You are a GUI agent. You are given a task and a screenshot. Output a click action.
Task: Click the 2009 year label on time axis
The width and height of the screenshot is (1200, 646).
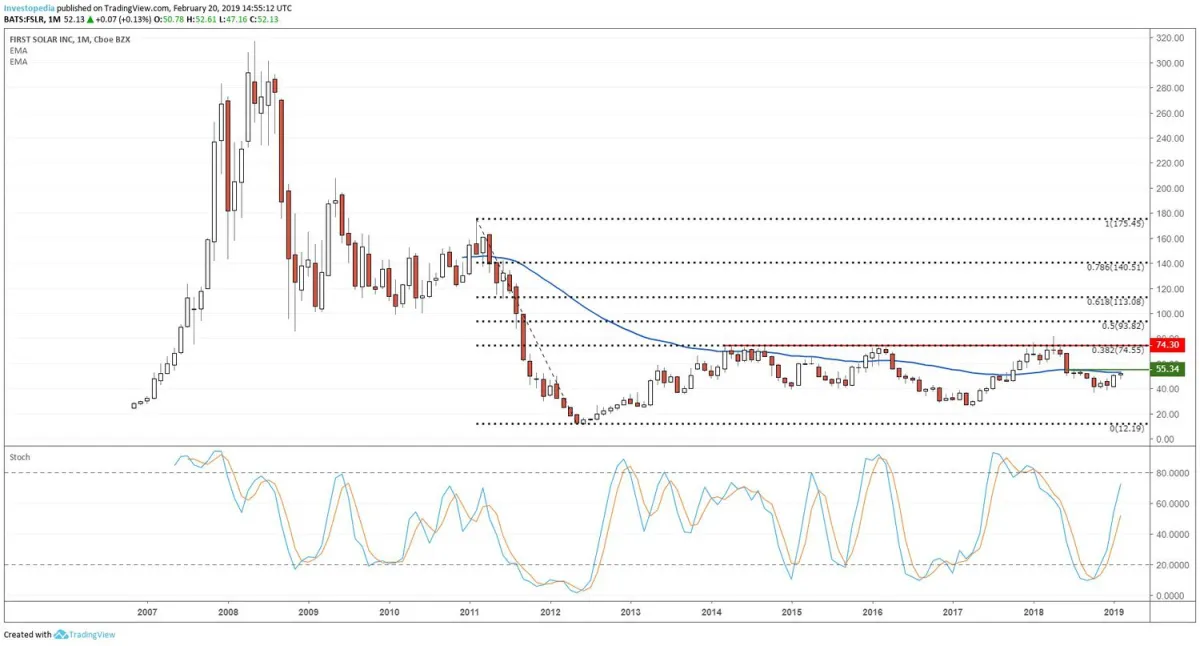[x=308, y=611]
